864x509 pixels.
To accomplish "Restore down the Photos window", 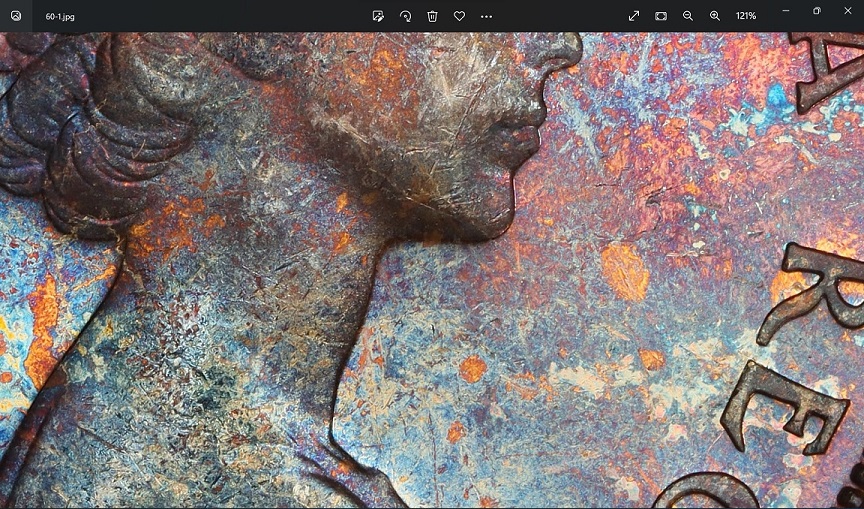I will [x=817, y=10].
